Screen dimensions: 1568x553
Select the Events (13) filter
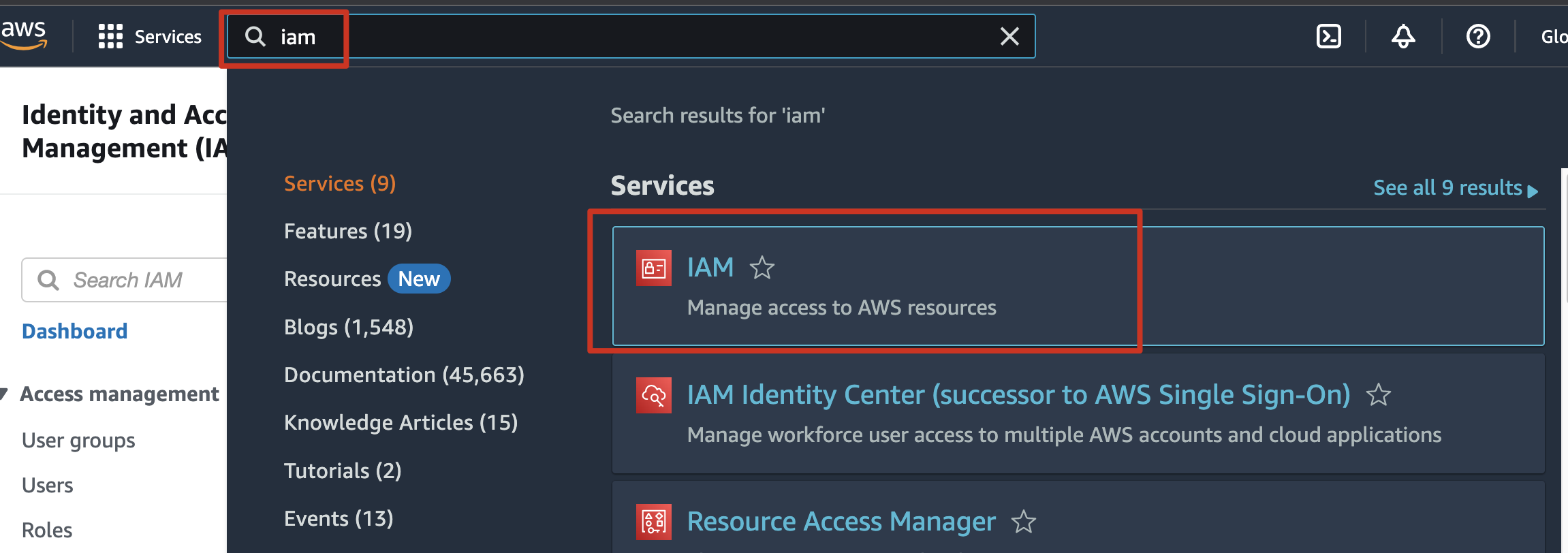339,519
